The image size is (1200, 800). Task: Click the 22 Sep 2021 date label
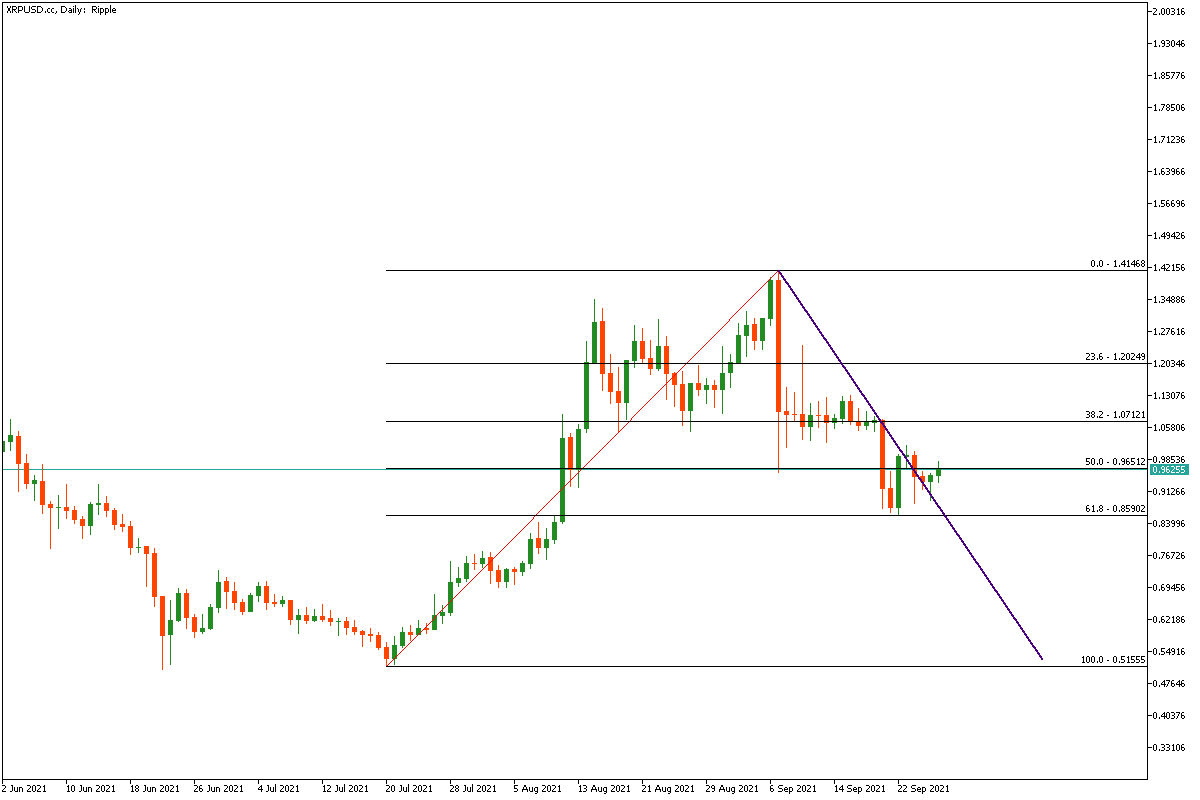(923, 788)
